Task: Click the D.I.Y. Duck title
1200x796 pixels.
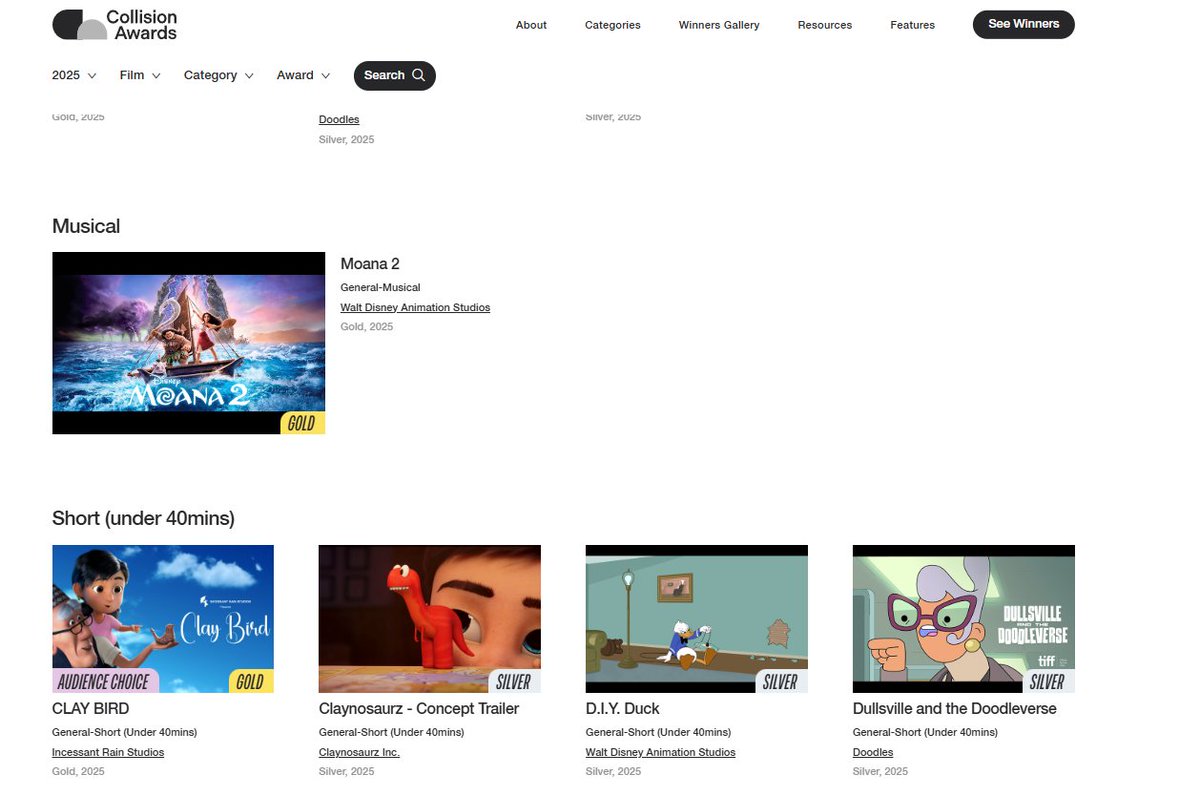Action: [623, 709]
